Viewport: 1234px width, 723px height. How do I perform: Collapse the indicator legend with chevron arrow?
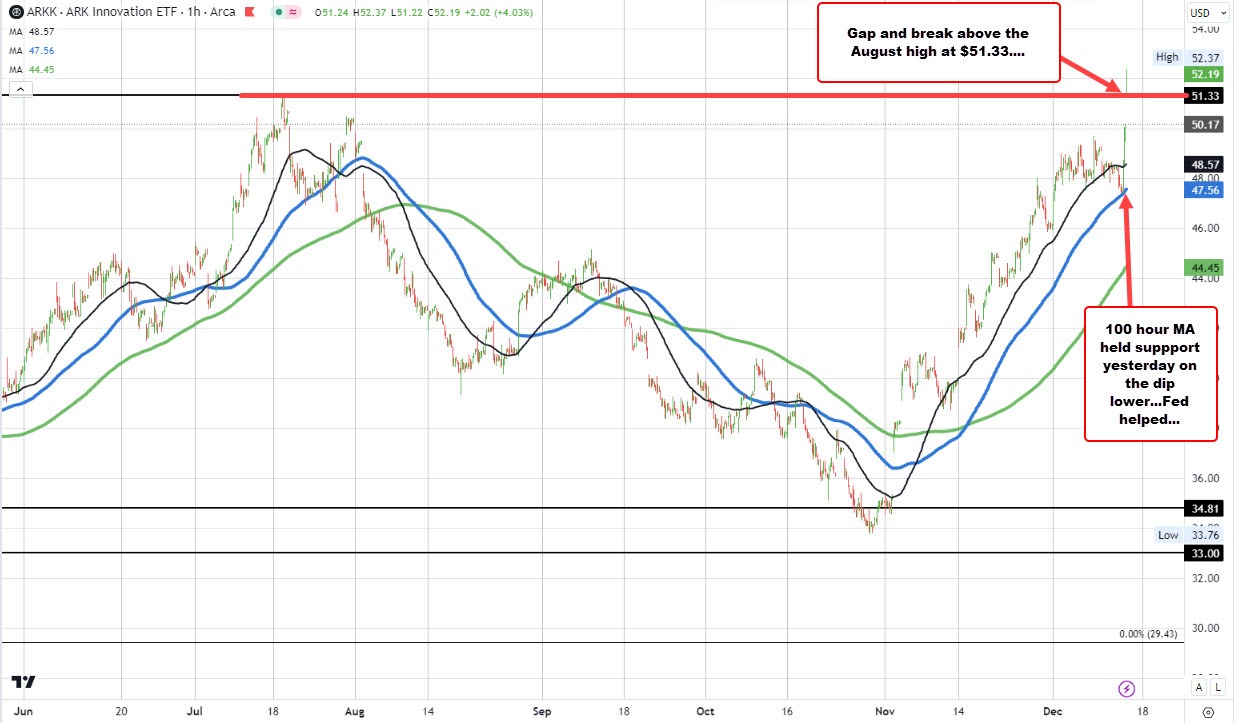pyautogui.click(x=19, y=90)
